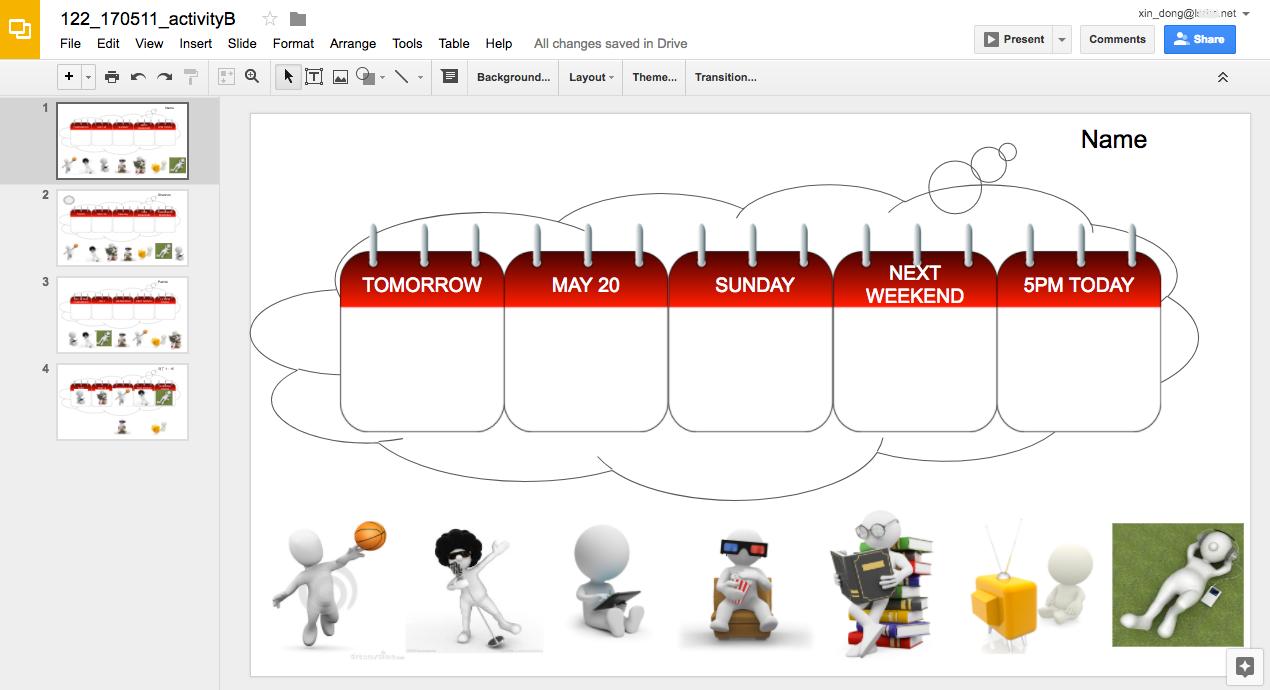Open the Arrange menu
The height and width of the screenshot is (690, 1270).
coord(353,44)
